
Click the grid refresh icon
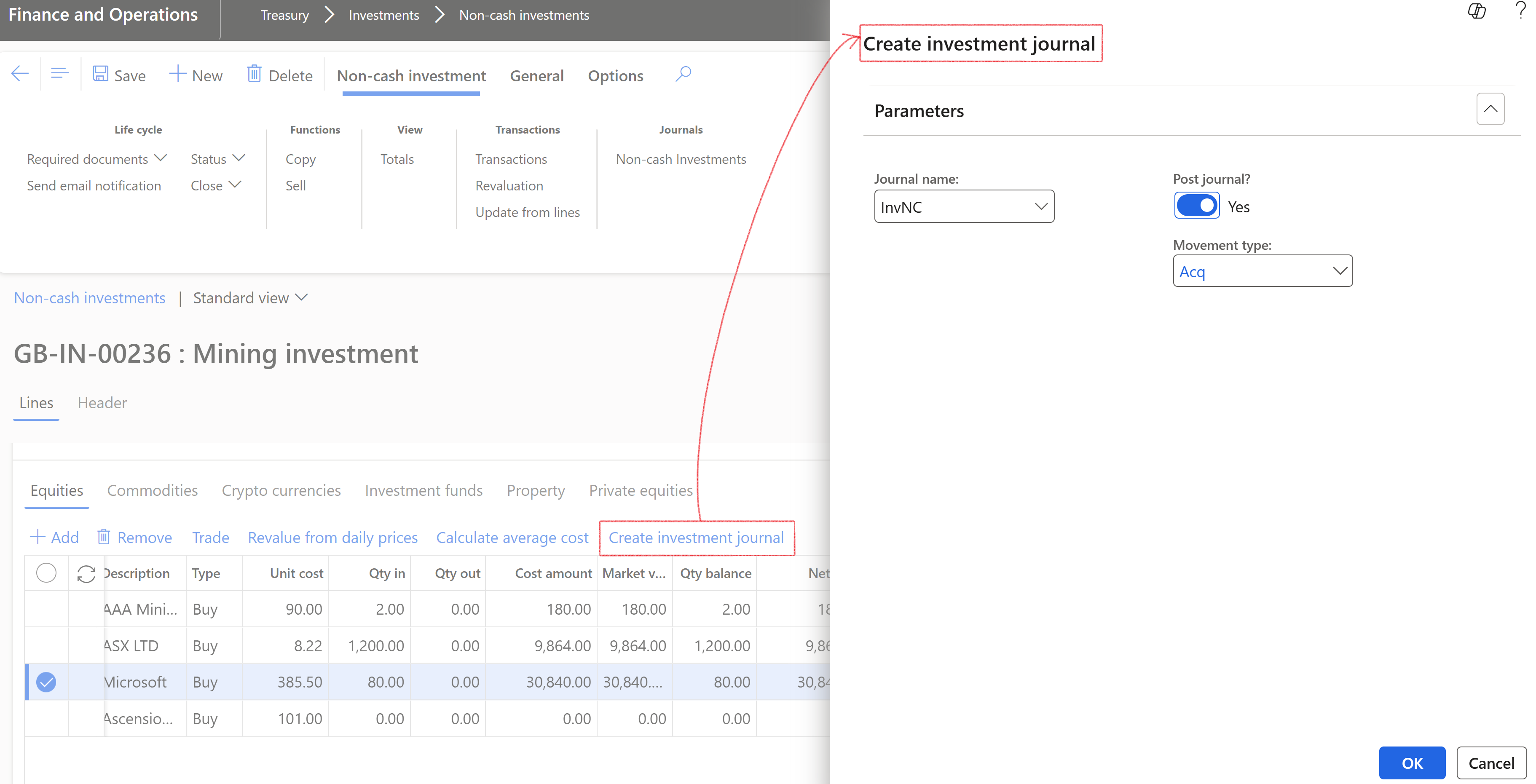click(86, 573)
